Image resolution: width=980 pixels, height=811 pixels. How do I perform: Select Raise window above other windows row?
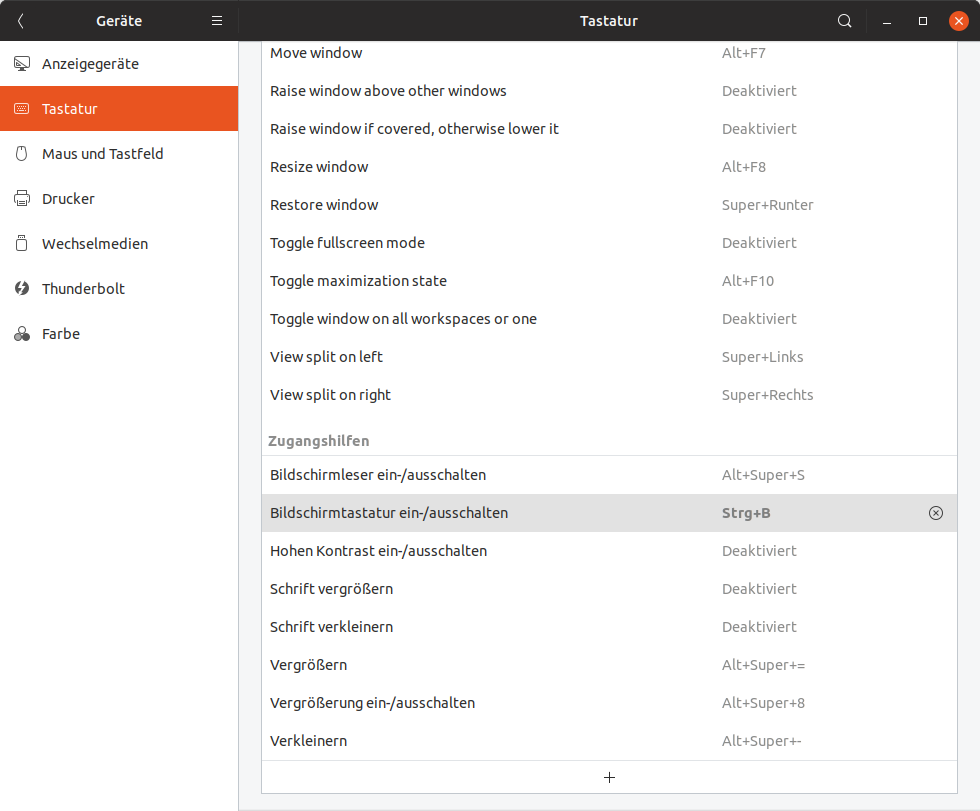click(x=609, y=91)
